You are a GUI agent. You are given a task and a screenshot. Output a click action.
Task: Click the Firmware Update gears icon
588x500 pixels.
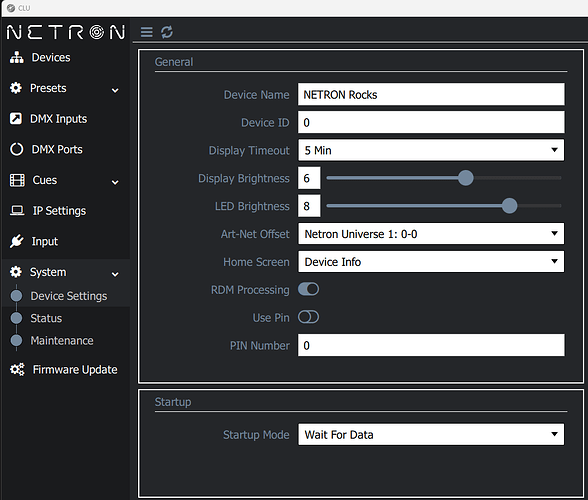(x=17, y=369)
